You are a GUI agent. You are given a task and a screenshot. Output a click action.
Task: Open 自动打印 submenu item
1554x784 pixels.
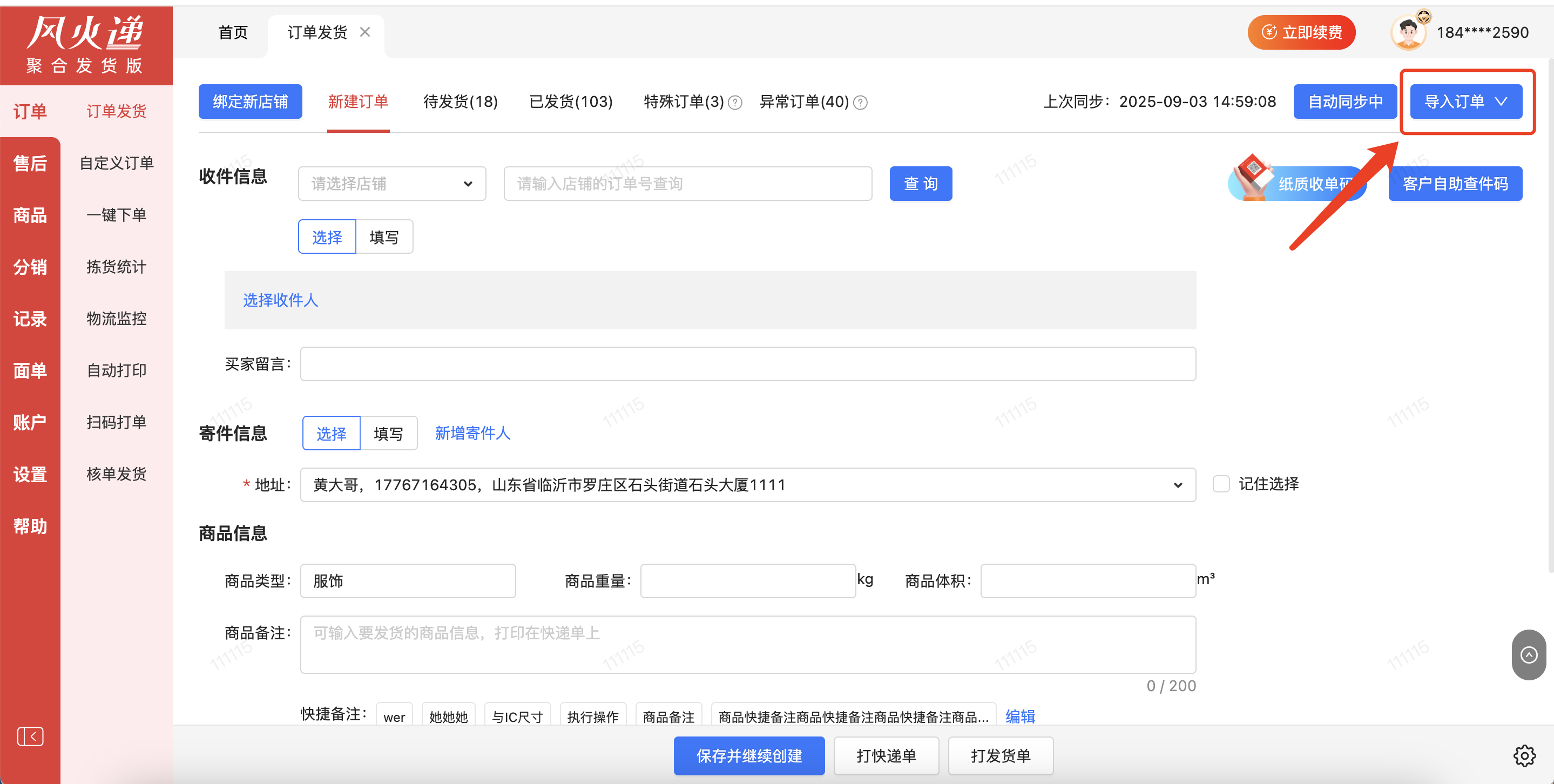[117, 370]
